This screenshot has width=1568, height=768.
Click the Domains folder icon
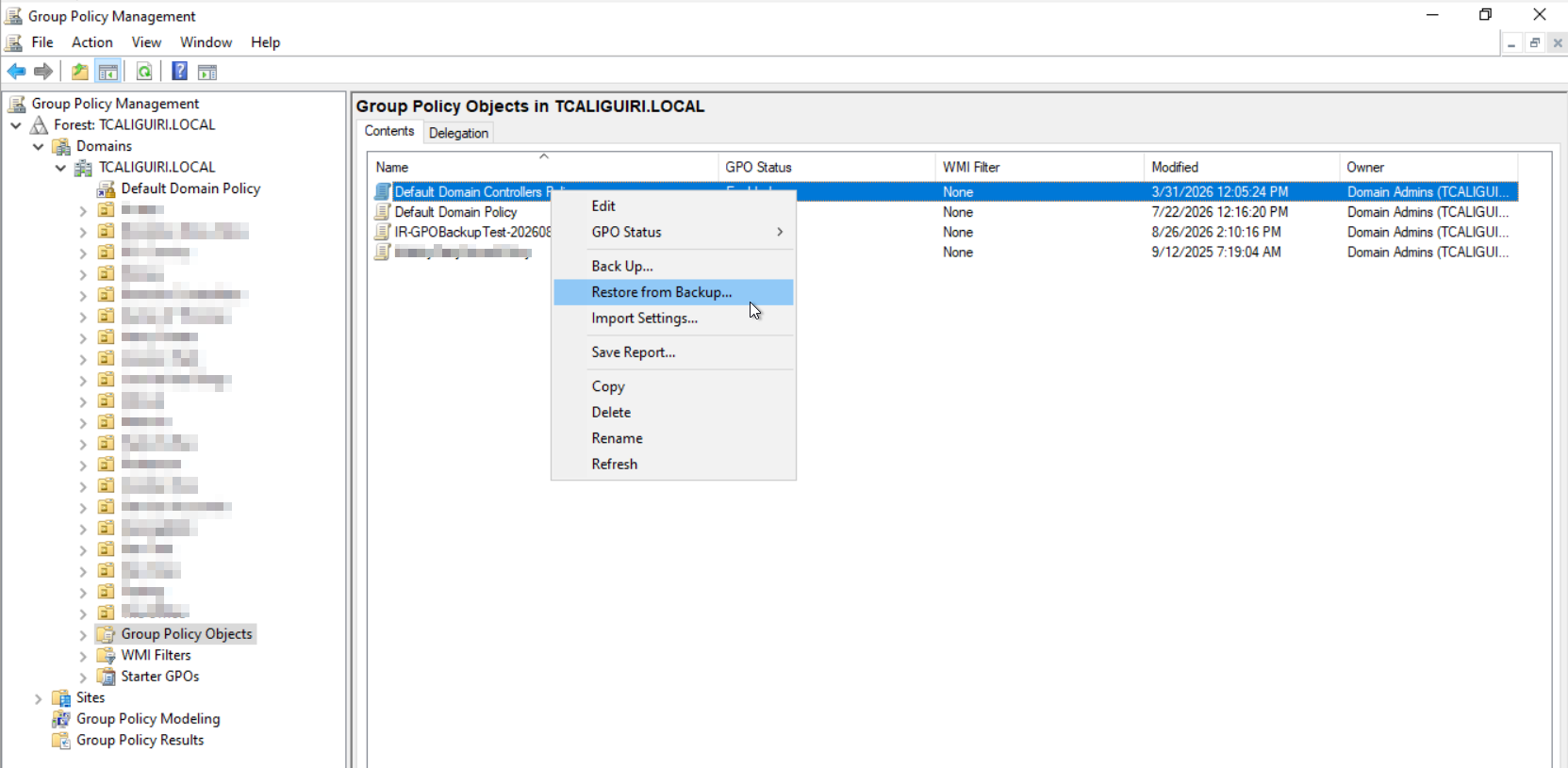[x=61, y=146]
